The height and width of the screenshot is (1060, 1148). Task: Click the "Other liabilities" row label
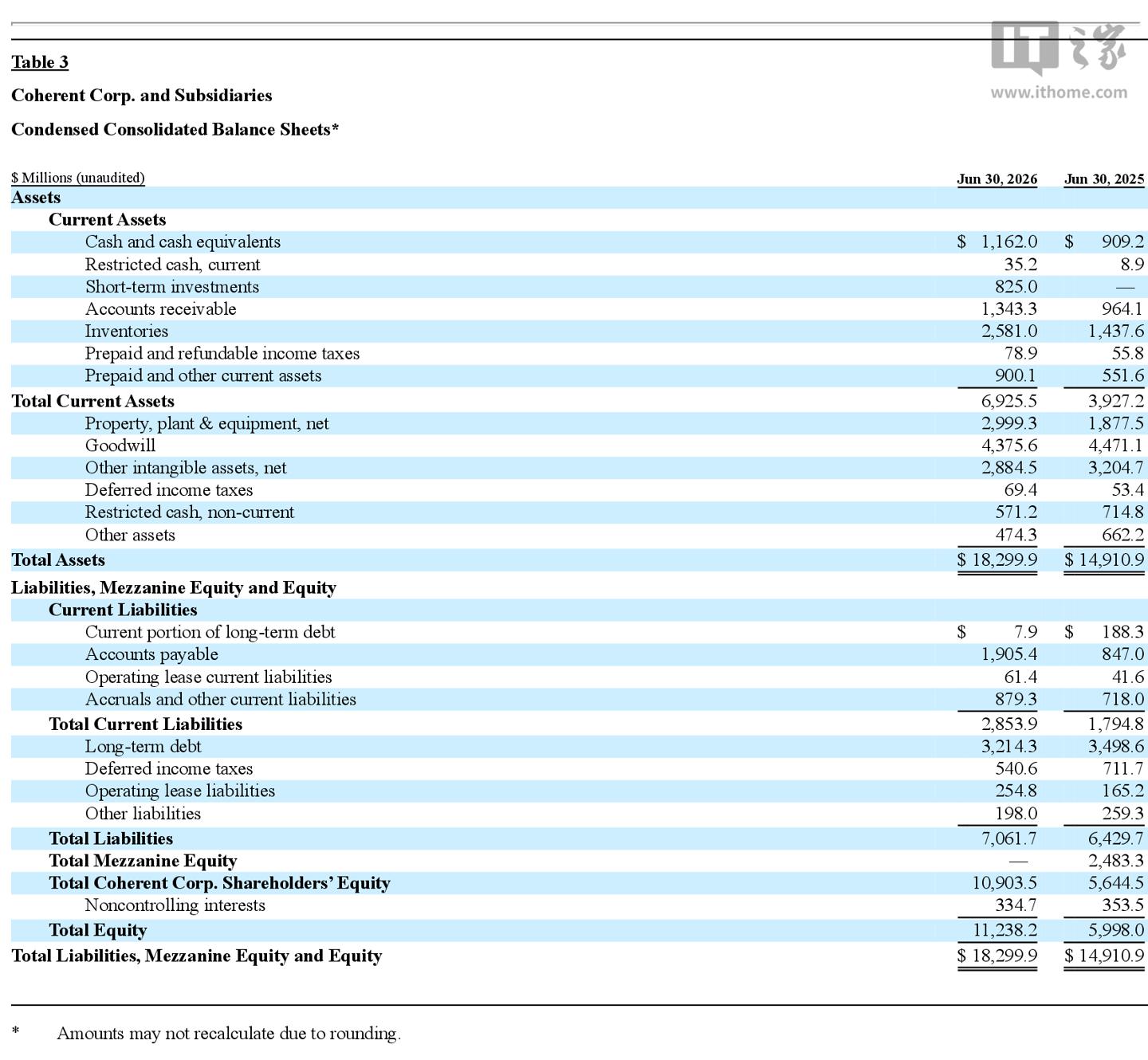click(143, 814)
